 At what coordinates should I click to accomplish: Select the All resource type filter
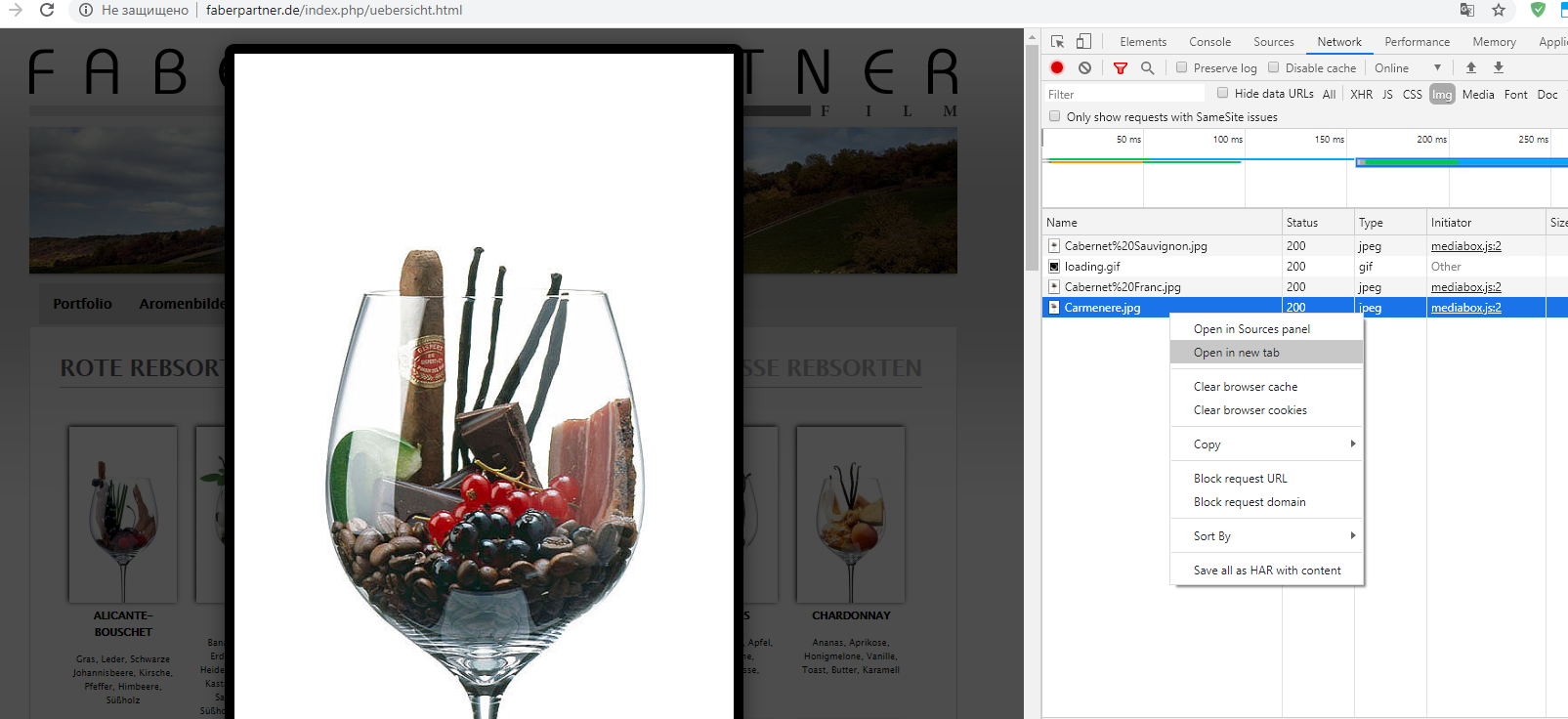coord(1329,95)
